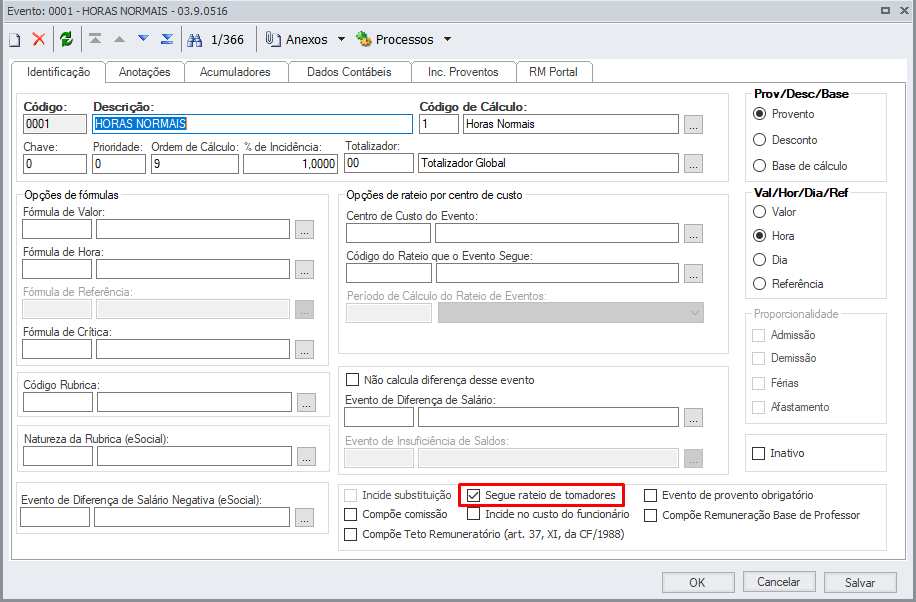Click the new record page icon
Viewport: 916px width, 602px height.
(15, 40)
